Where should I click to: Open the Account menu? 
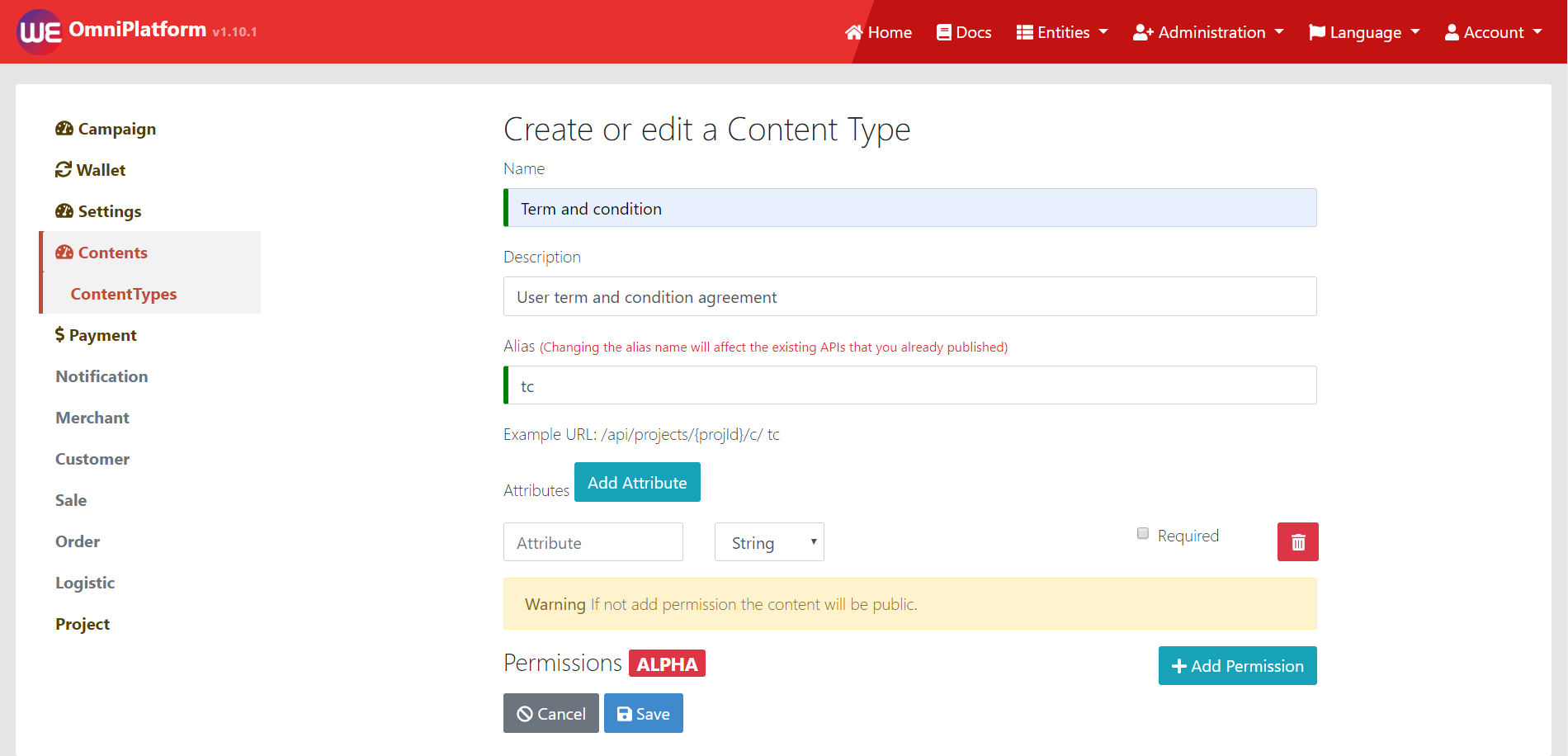1493,32
